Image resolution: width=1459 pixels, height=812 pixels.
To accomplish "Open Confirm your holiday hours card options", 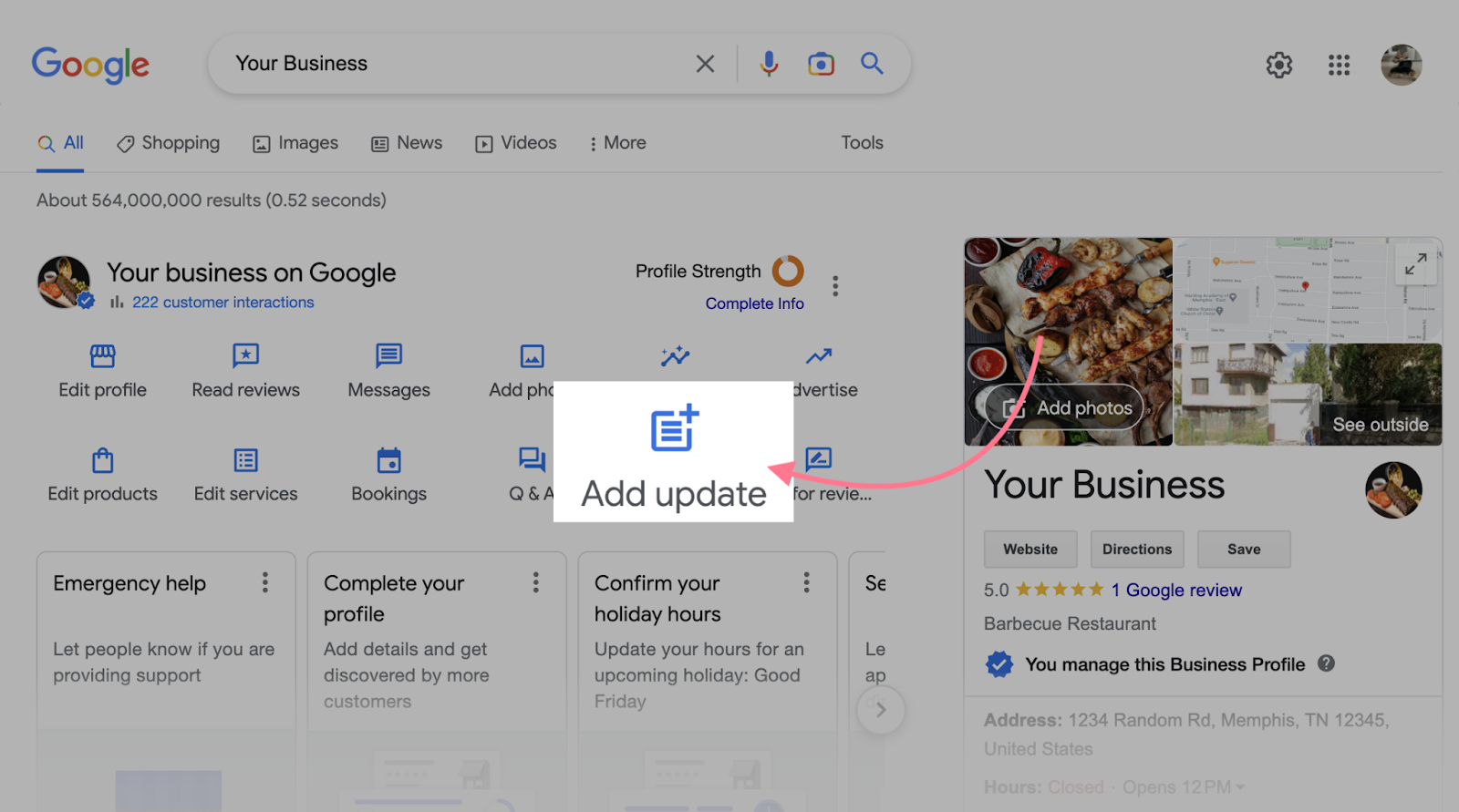I will [806, 582].
